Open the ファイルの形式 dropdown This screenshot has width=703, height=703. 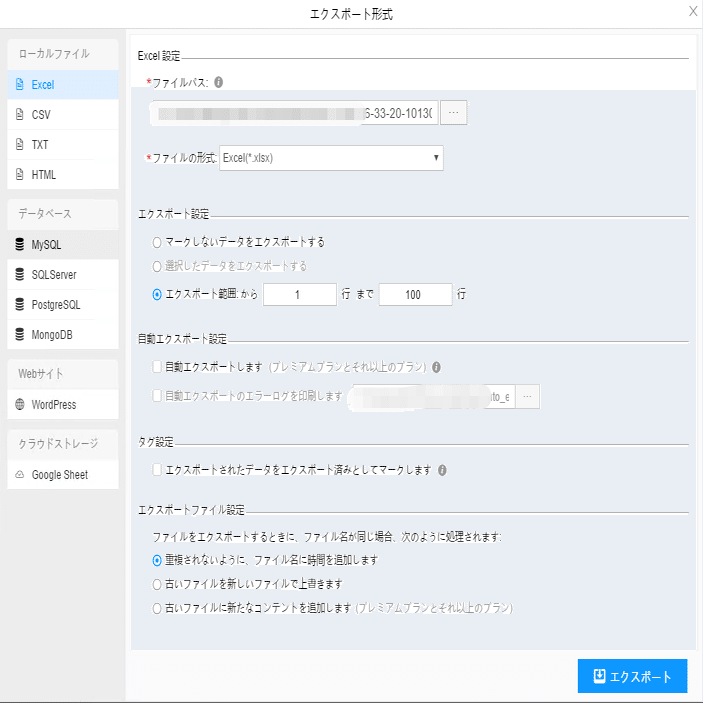pyautogui.click(x=330, y=158)
